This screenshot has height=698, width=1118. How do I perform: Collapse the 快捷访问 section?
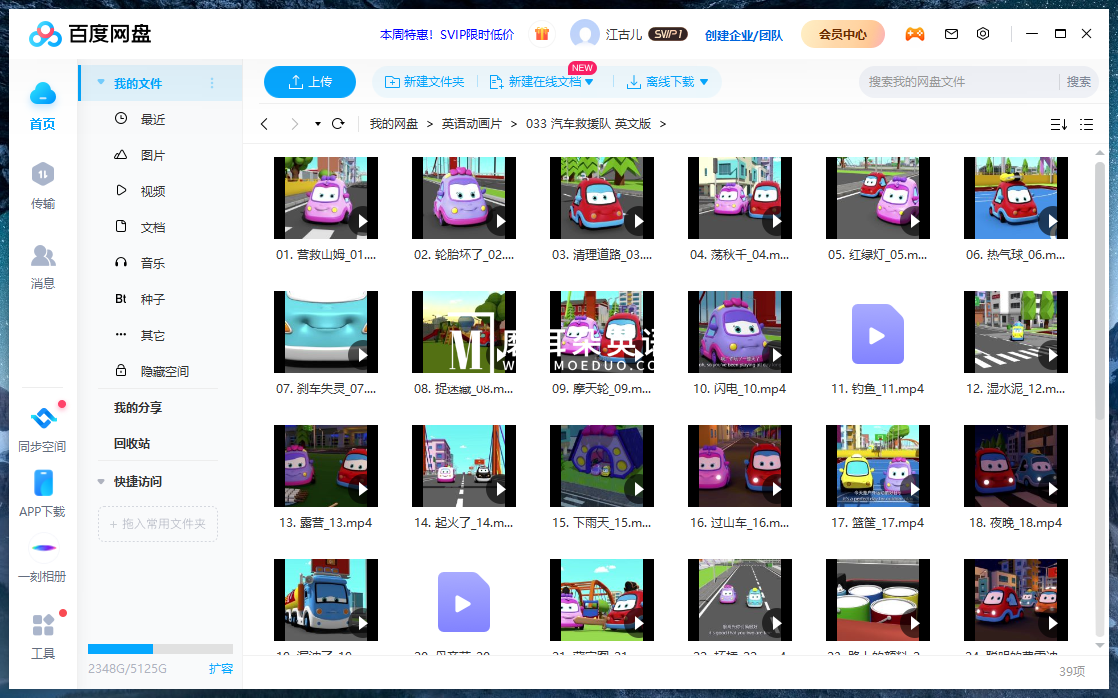click(x=100, y=481)
